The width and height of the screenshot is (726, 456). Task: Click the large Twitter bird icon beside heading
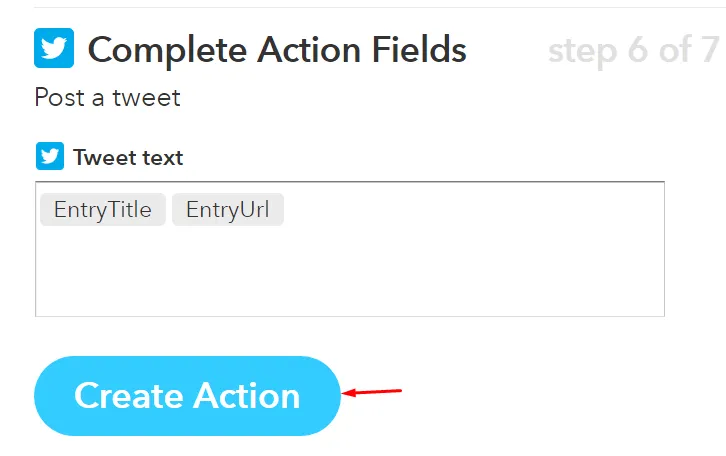click(54, 48)
